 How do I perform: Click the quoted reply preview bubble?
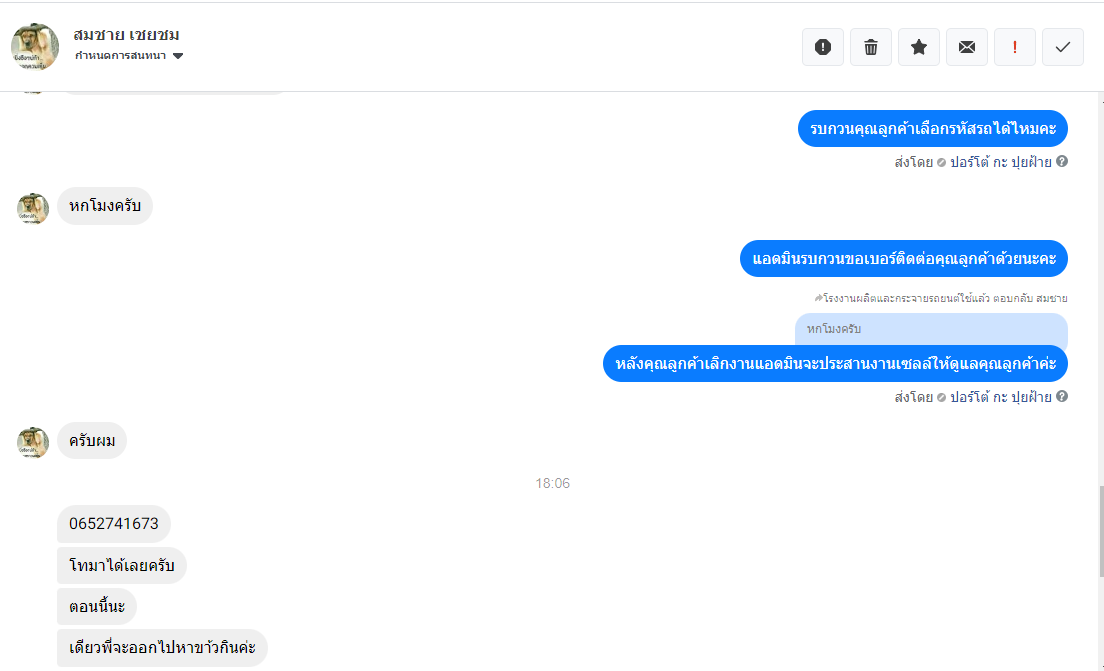[x=931, y=330]
